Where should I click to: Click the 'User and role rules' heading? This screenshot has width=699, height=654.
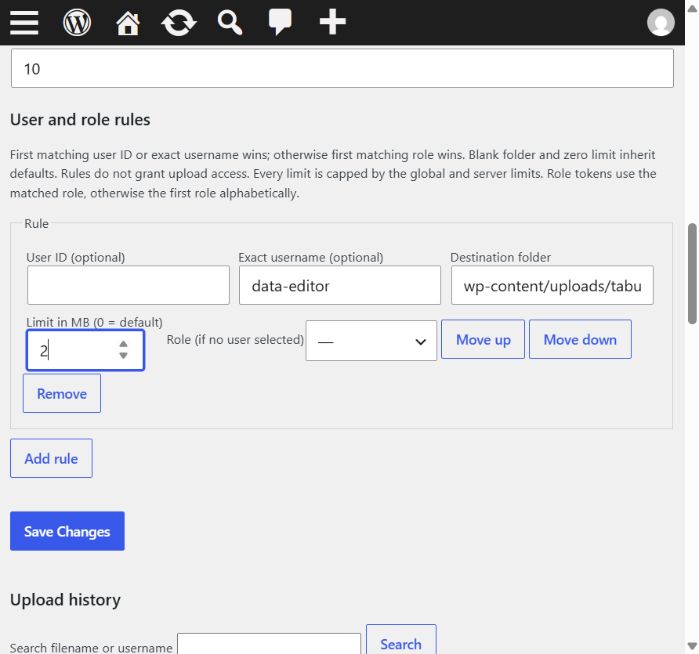click(x=80, y=119)
